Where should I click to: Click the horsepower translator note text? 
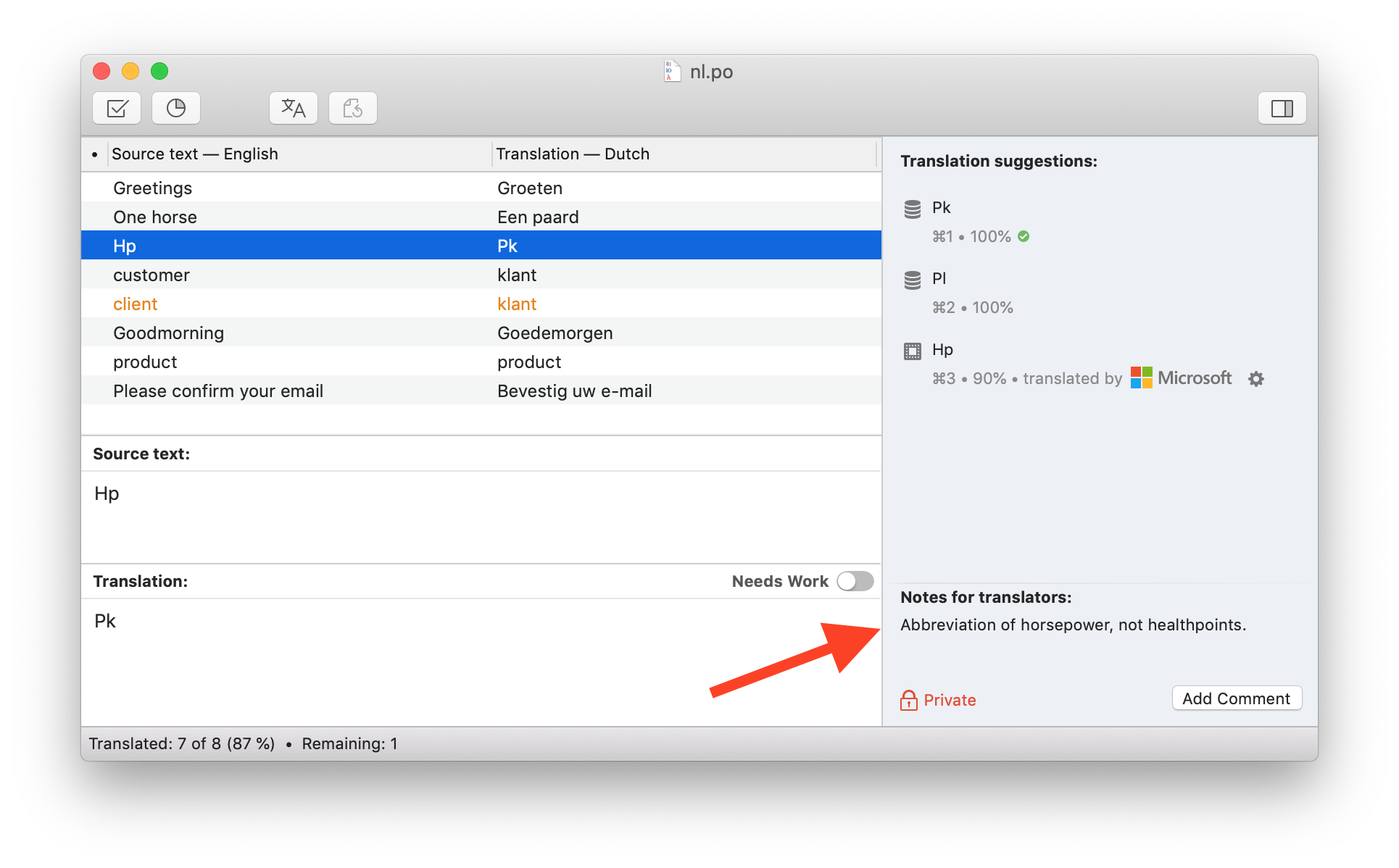click(1073, 625)
